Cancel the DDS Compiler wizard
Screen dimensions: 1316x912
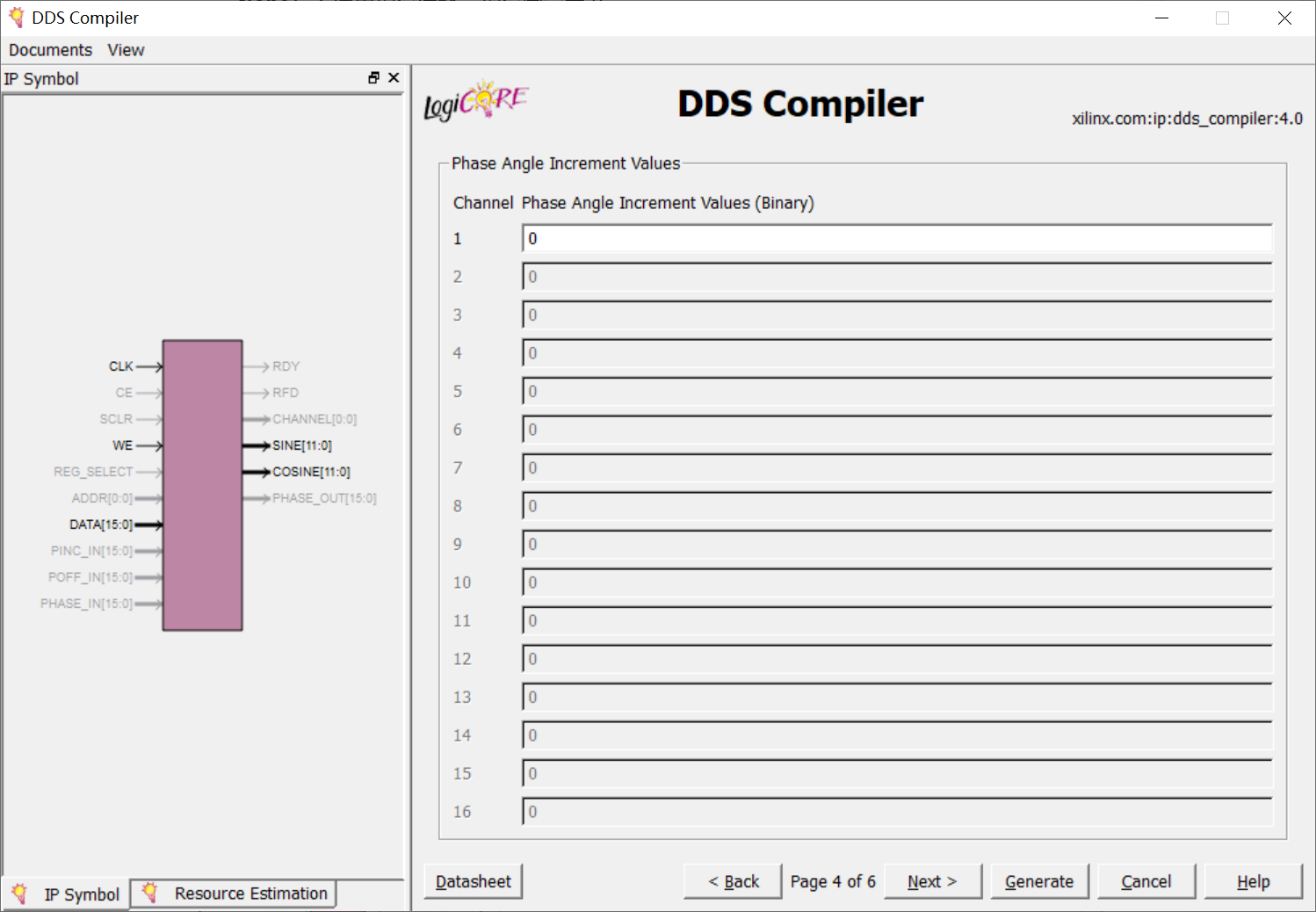pos(1146,881)
